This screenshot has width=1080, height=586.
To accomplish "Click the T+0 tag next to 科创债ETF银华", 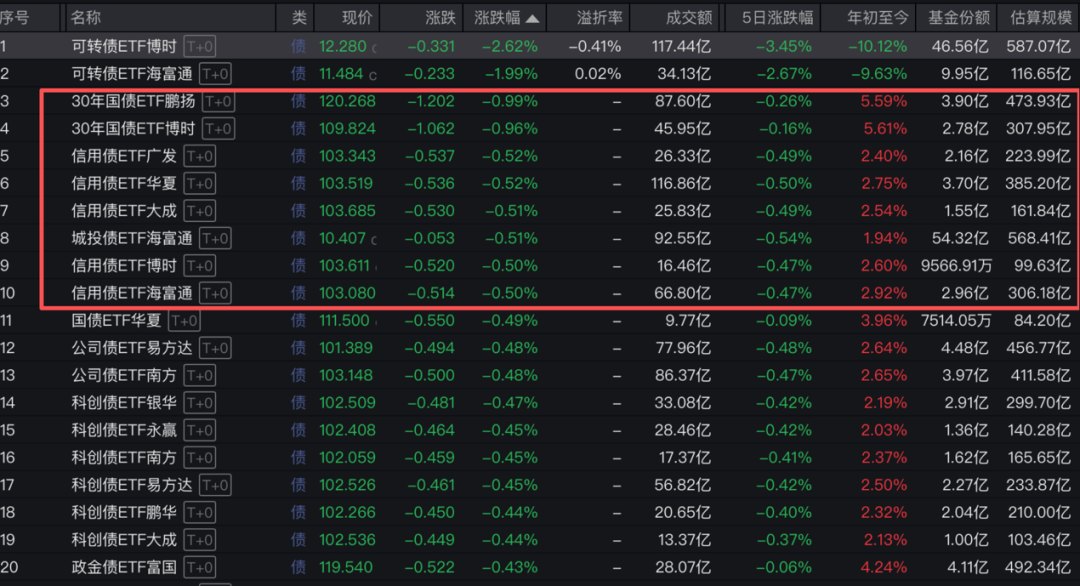I will [200, 403].
